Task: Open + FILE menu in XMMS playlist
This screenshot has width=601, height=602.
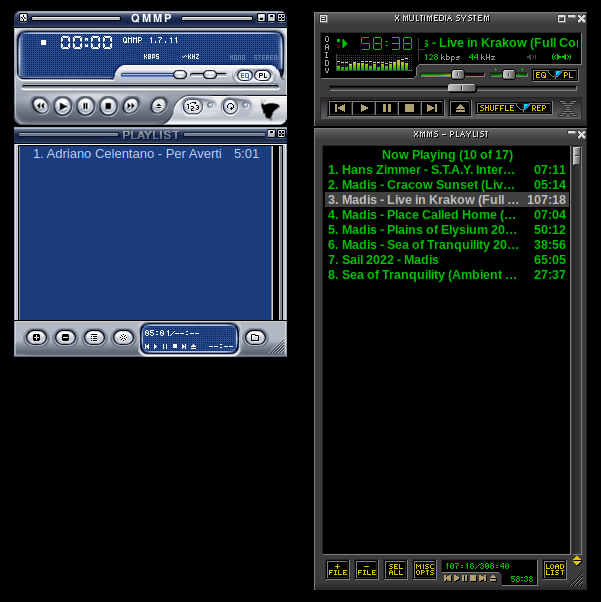Action: coord(338,569)
